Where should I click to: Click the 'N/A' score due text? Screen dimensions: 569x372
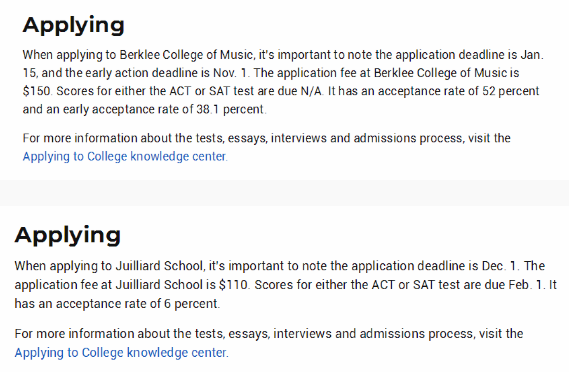(x=312, y=91)
